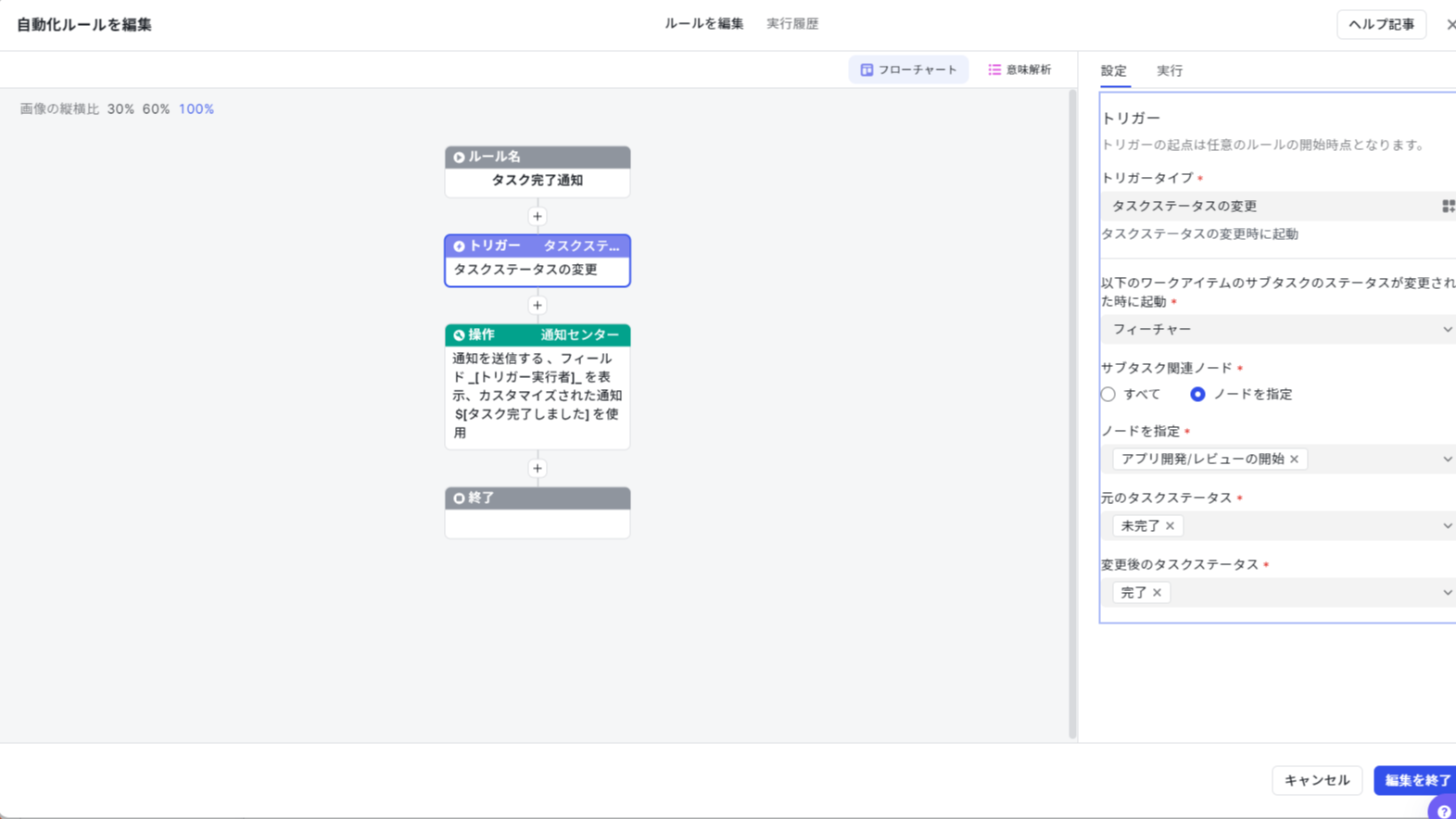Remove the アプリ開発/レビューの開始 node tag
1456x819 pixels.
pyautogui.click(x=1295, y=460)
